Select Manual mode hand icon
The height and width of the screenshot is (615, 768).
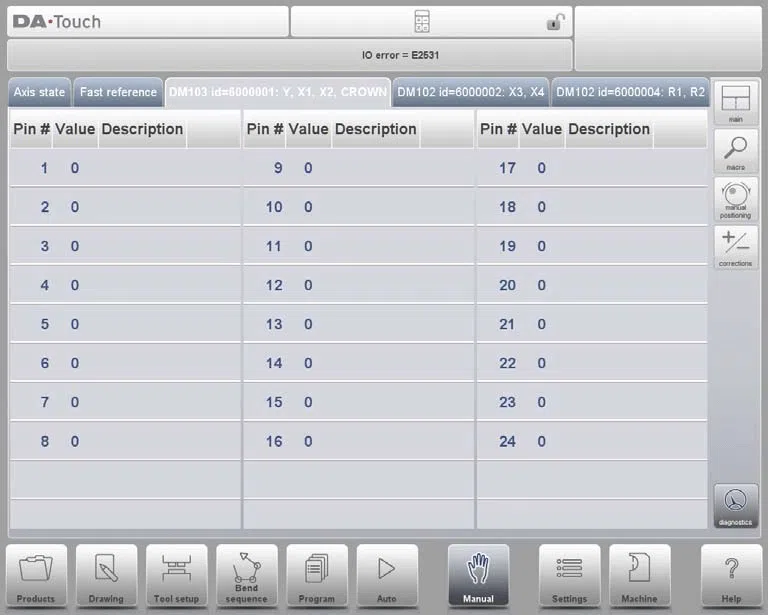(x=478, y=576)
